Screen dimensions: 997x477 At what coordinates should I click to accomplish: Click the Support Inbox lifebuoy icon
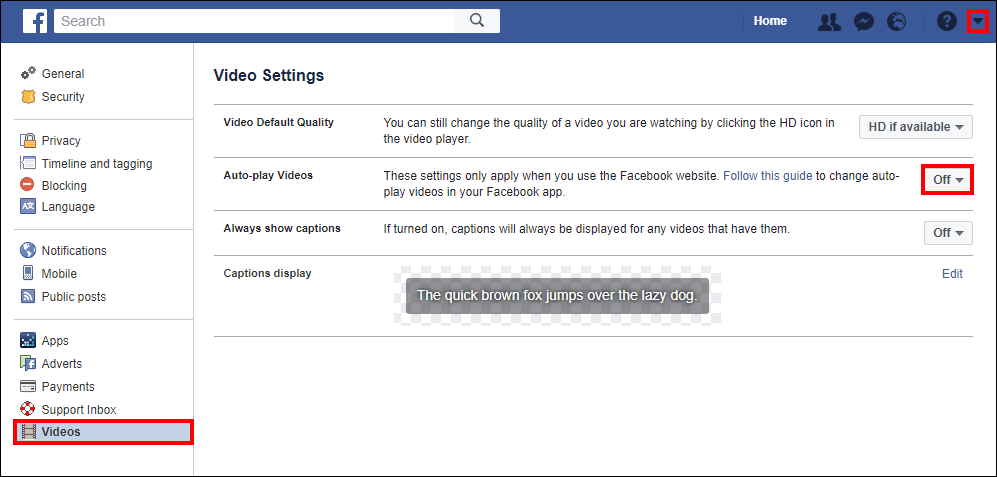click(28, 410)
